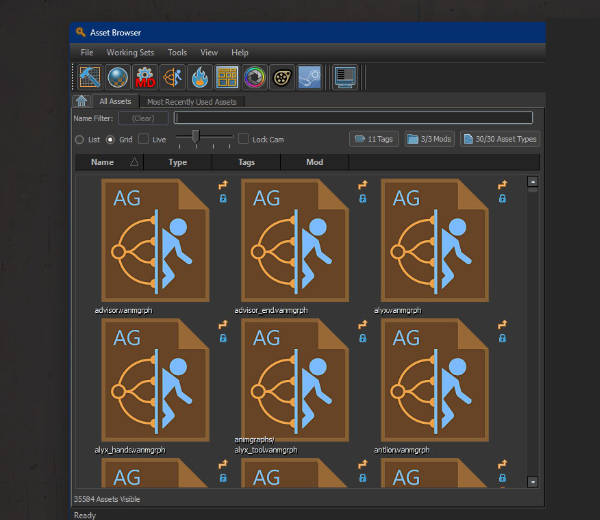Screen dimensions: 600x520
Task: Select the antlion.vanmgrph asset thumbnail
Action: click(x=435, y=380)
